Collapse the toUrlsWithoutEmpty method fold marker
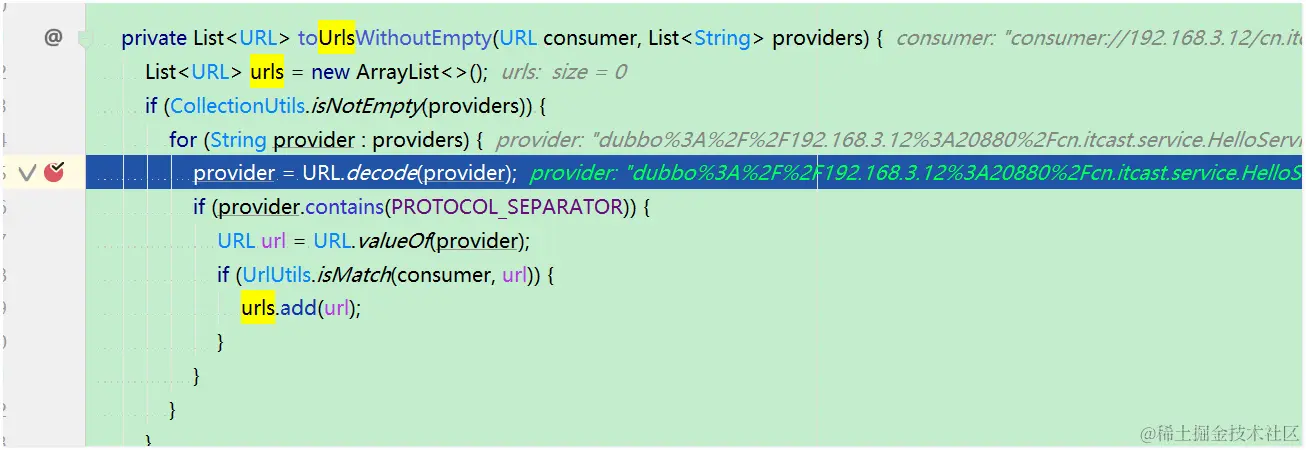 point(87,39)
